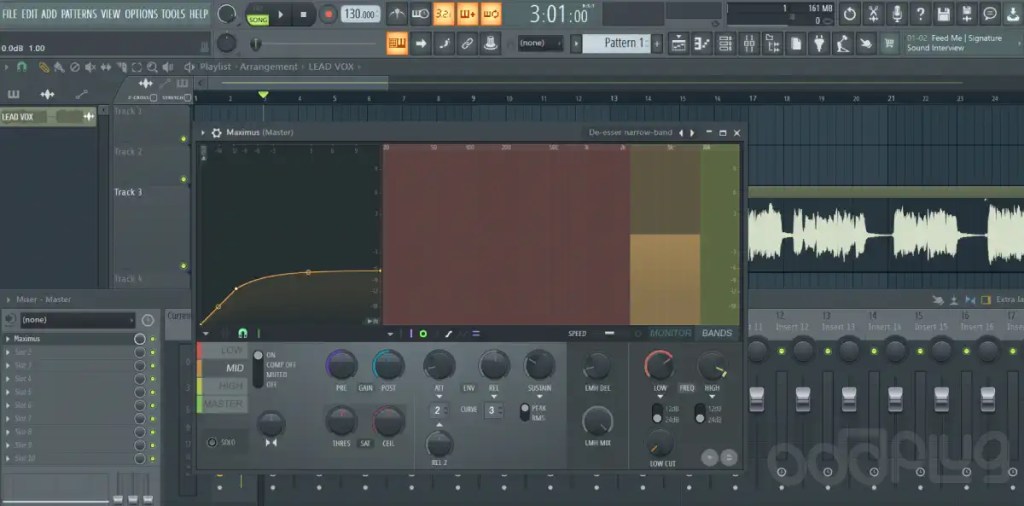Click the 130.000 tempo field
Screen dimensions: 1024x506
[360, 14]
